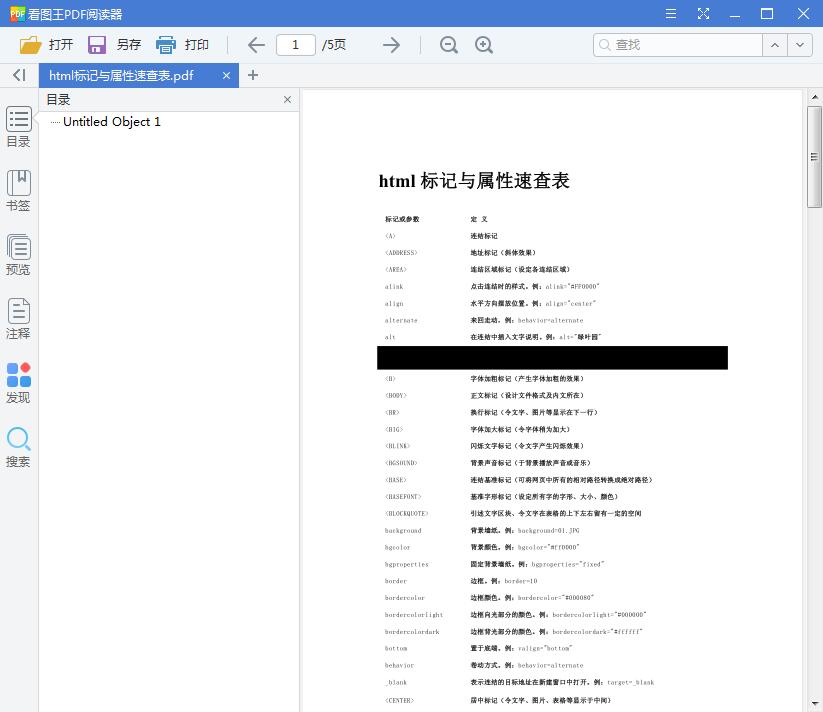This screenshot has height=712, width=823.
Task: Open the 发现 discover panel
Action: 18,380
